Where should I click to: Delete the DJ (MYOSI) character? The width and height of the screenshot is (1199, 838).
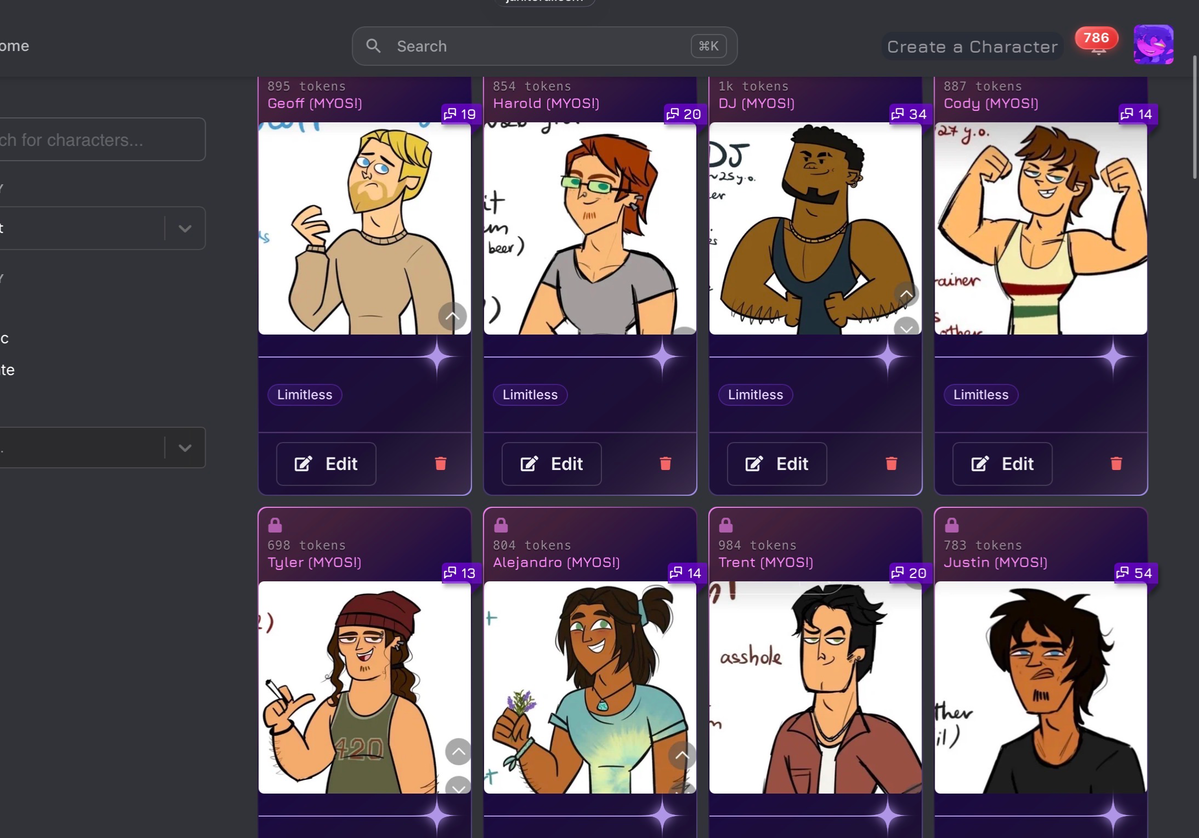click(891, 463)
